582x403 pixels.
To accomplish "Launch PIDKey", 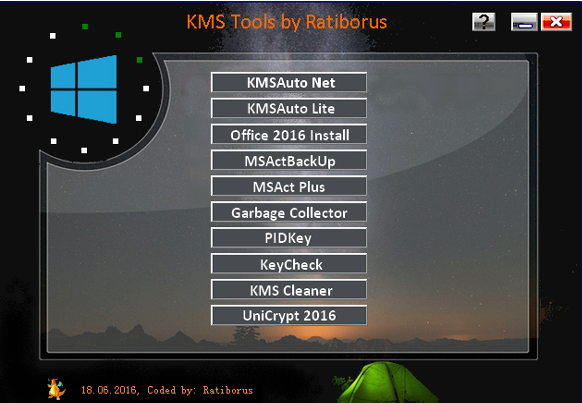I will click(x=289, y=237).
